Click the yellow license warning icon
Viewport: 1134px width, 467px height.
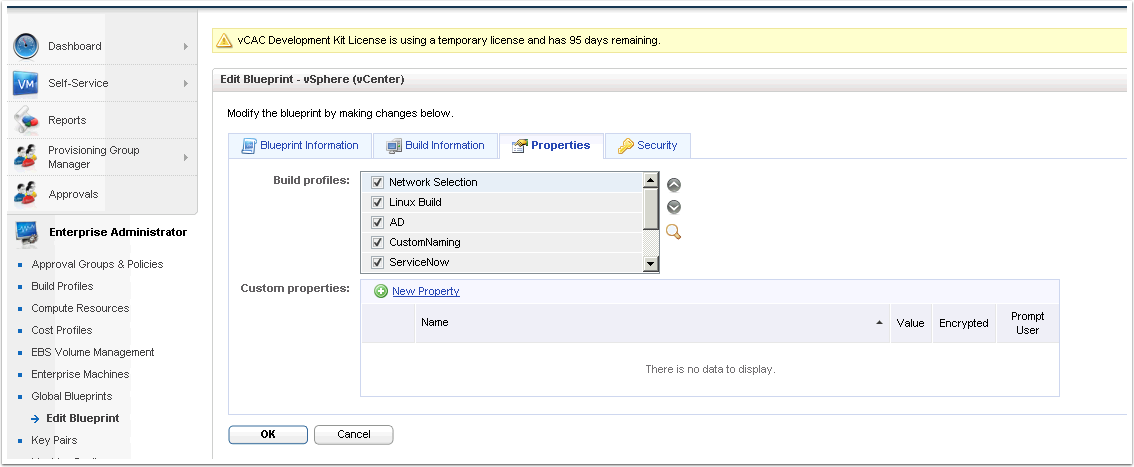pos(224,40)
